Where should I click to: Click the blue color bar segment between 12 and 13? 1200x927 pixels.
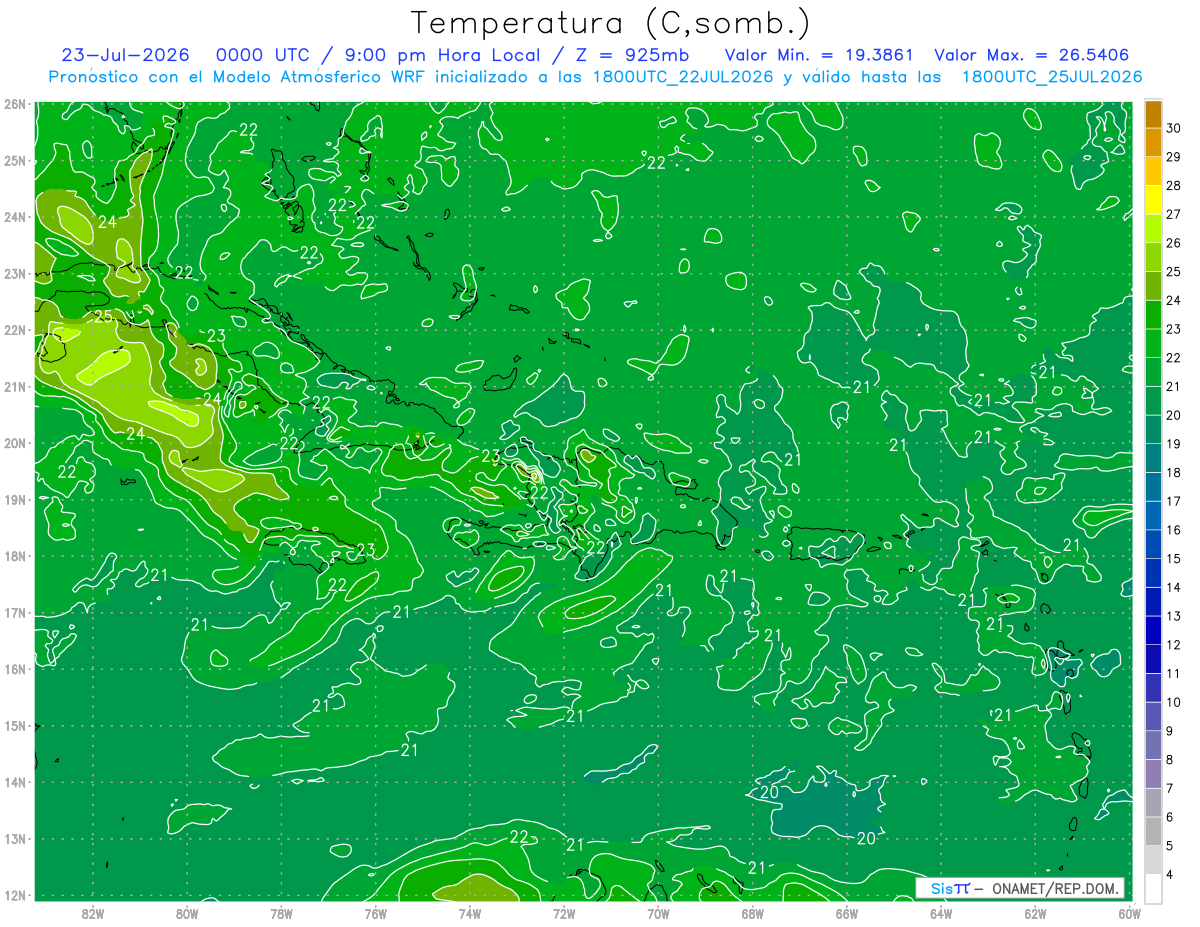click(1153, 631)
